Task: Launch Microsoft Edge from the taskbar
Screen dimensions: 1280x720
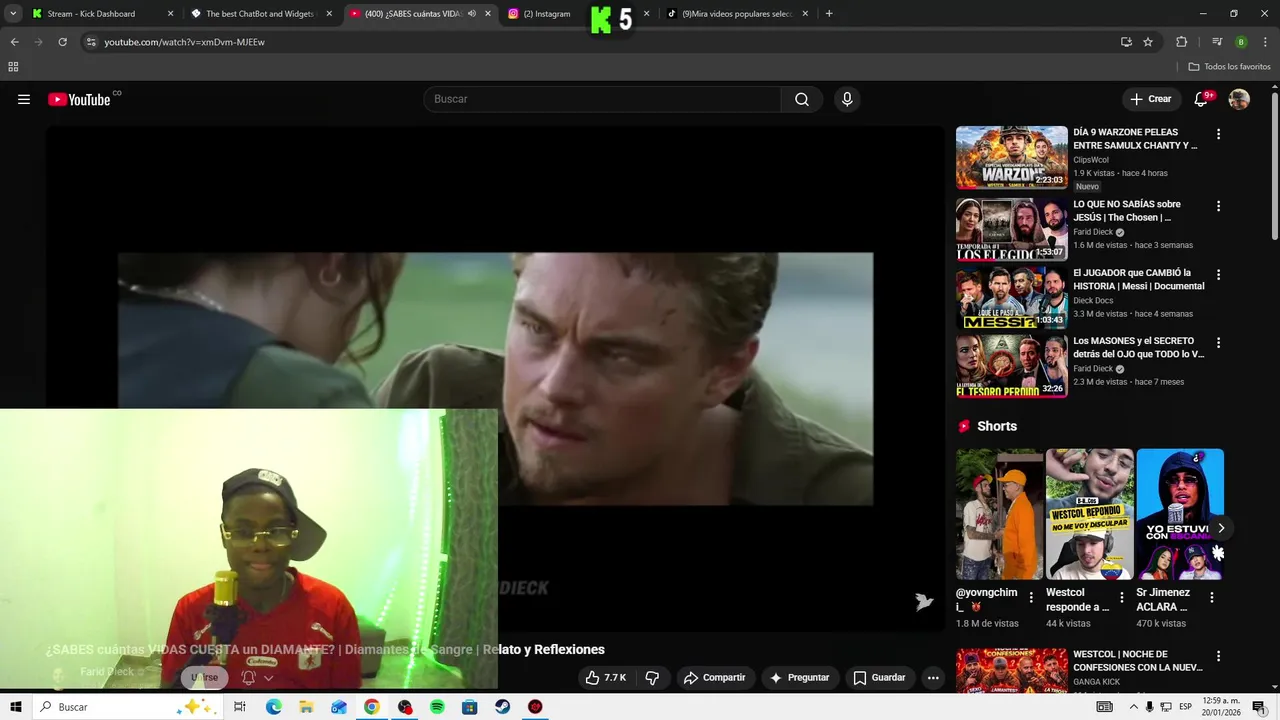Action: 273,707
